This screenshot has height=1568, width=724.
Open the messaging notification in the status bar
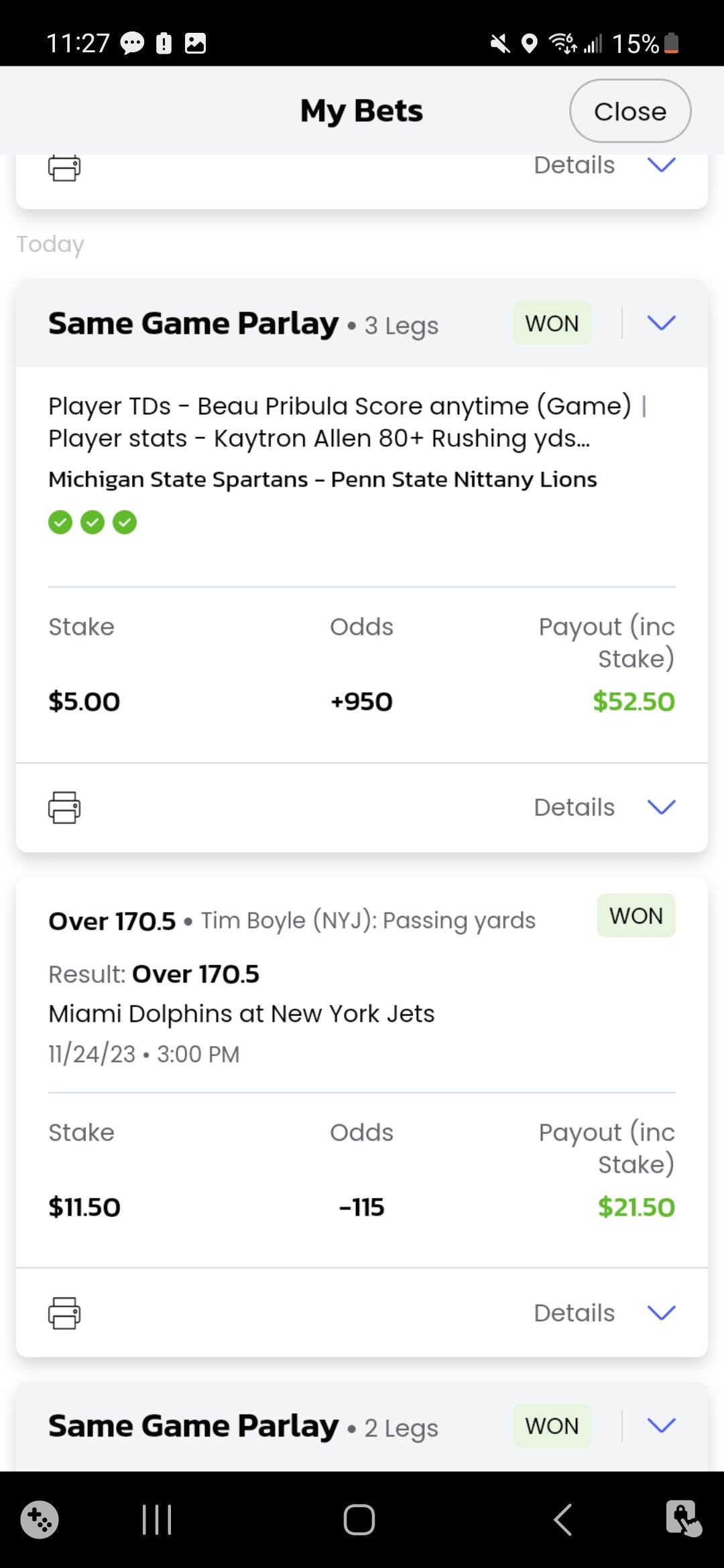pos(132,44)
